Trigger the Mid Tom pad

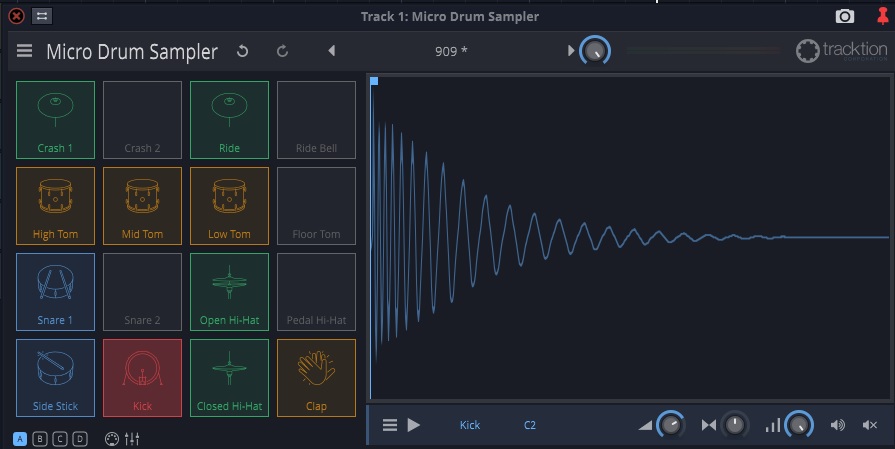click(142, 206)
